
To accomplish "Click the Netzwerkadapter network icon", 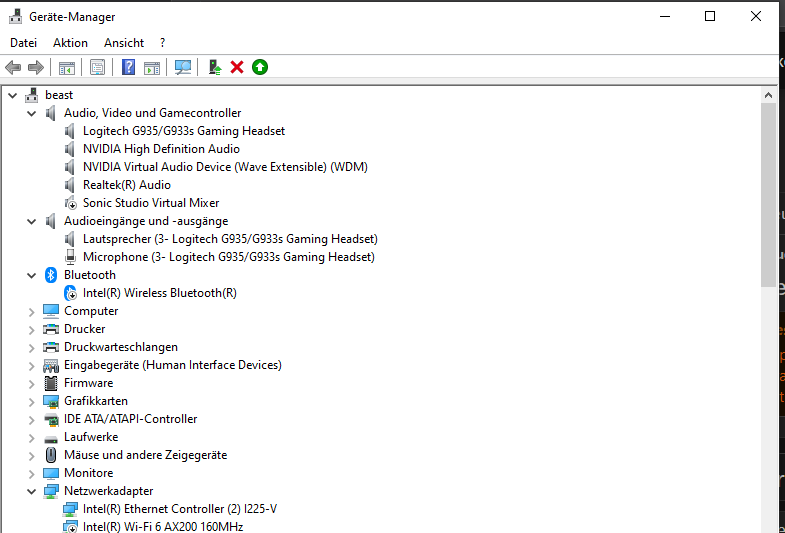I will point(51,491).
